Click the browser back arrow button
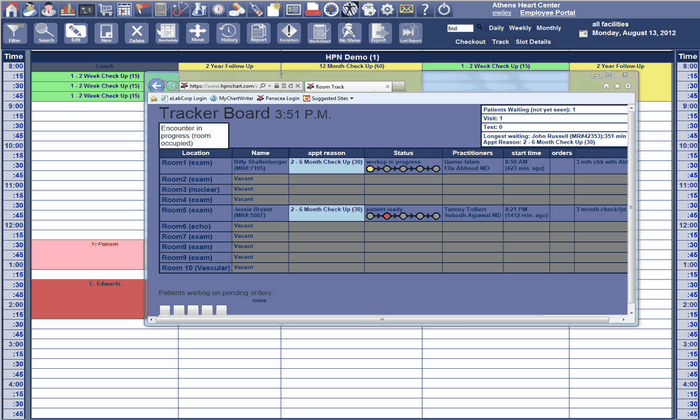700x420 pixels. pos(156,86)
